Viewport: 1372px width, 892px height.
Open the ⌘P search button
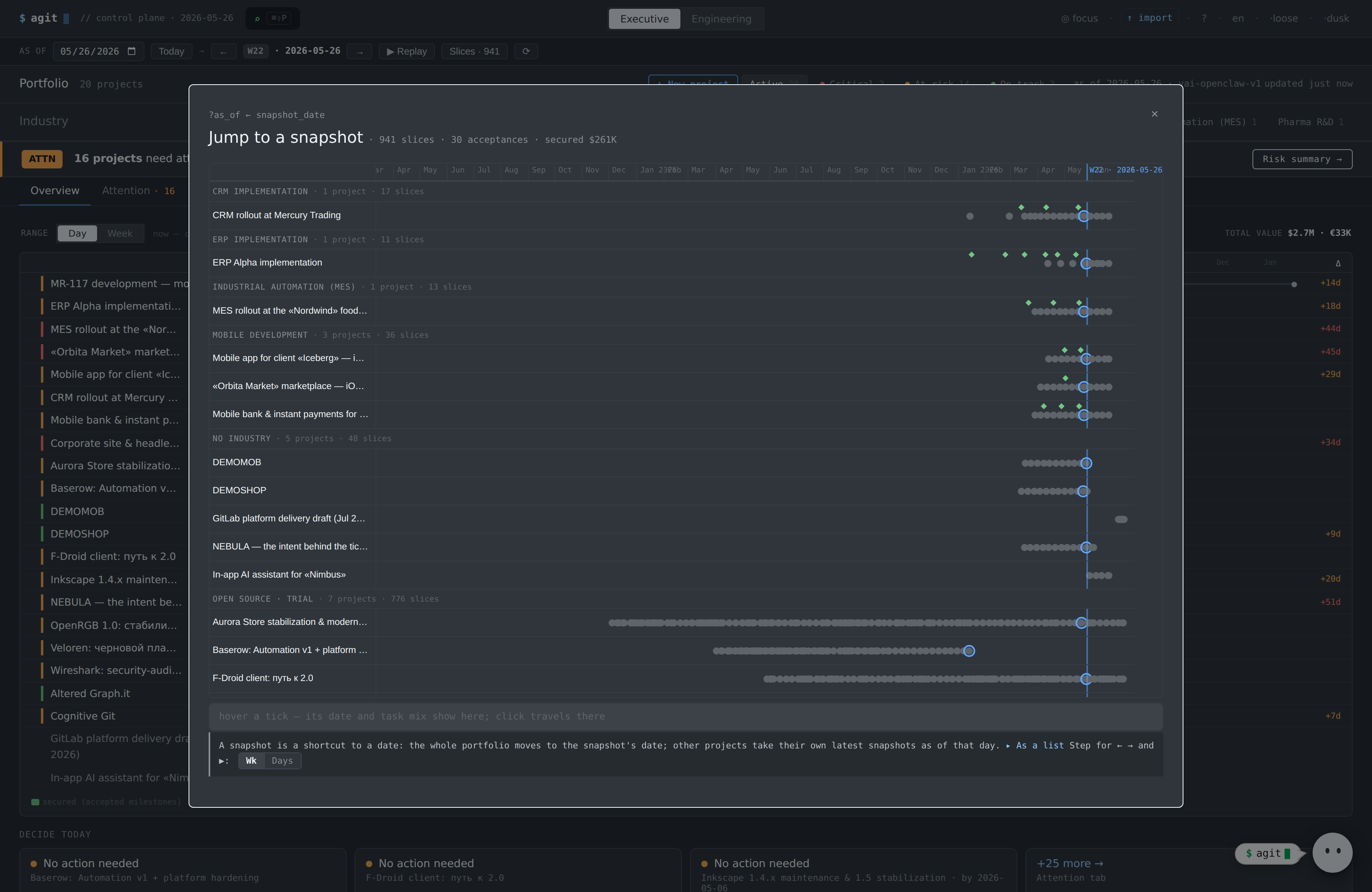click(272, 18)
